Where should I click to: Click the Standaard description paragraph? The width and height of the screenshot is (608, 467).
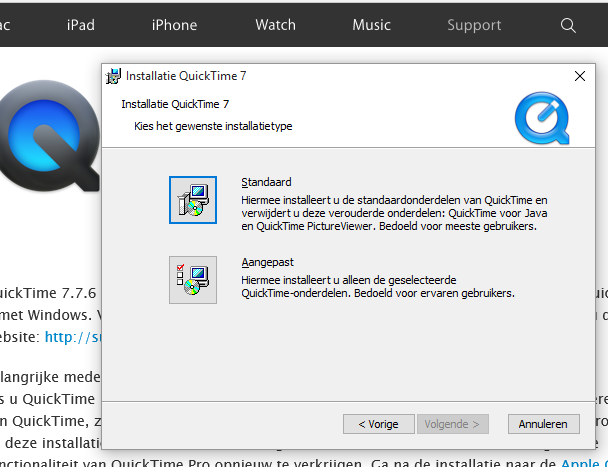tap(394, 213)
